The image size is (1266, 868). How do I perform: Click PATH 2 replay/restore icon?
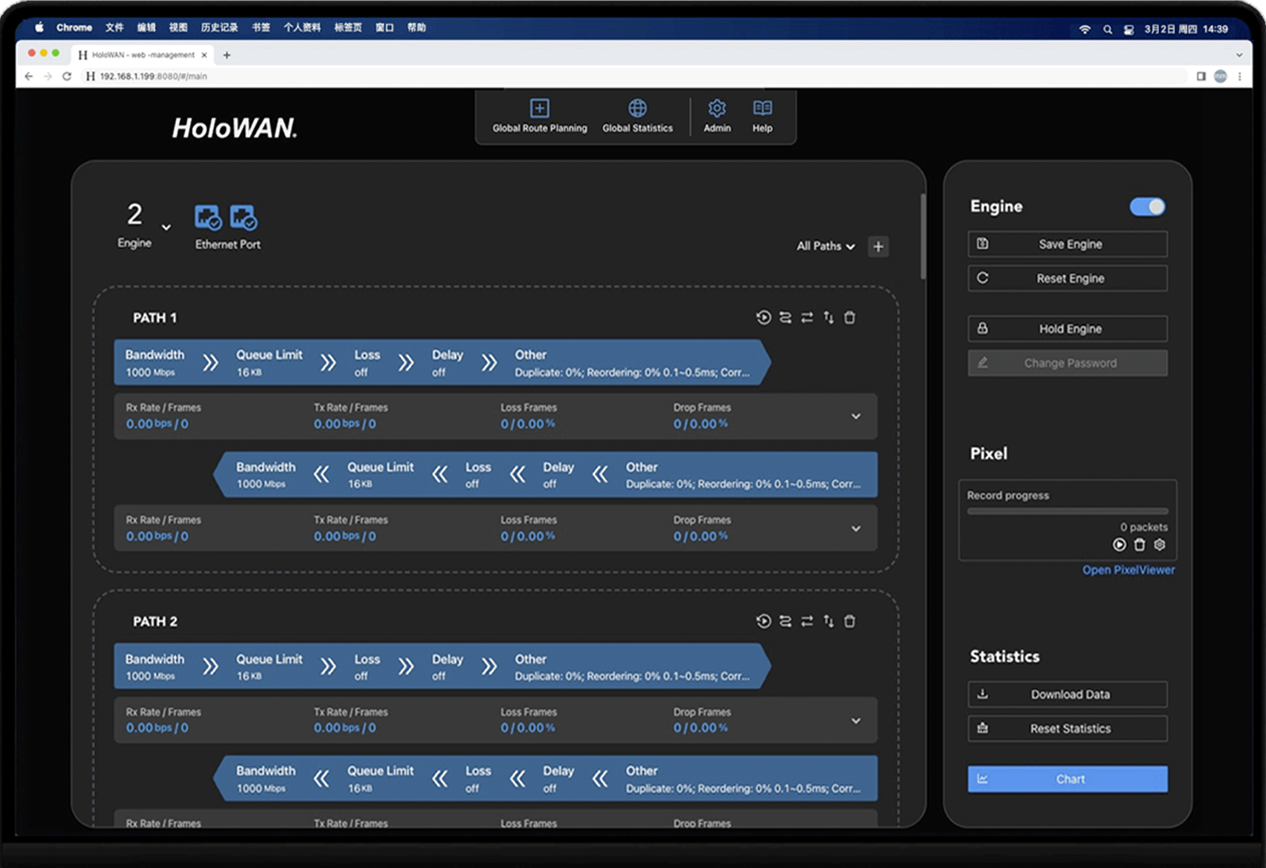coord(763,621)
